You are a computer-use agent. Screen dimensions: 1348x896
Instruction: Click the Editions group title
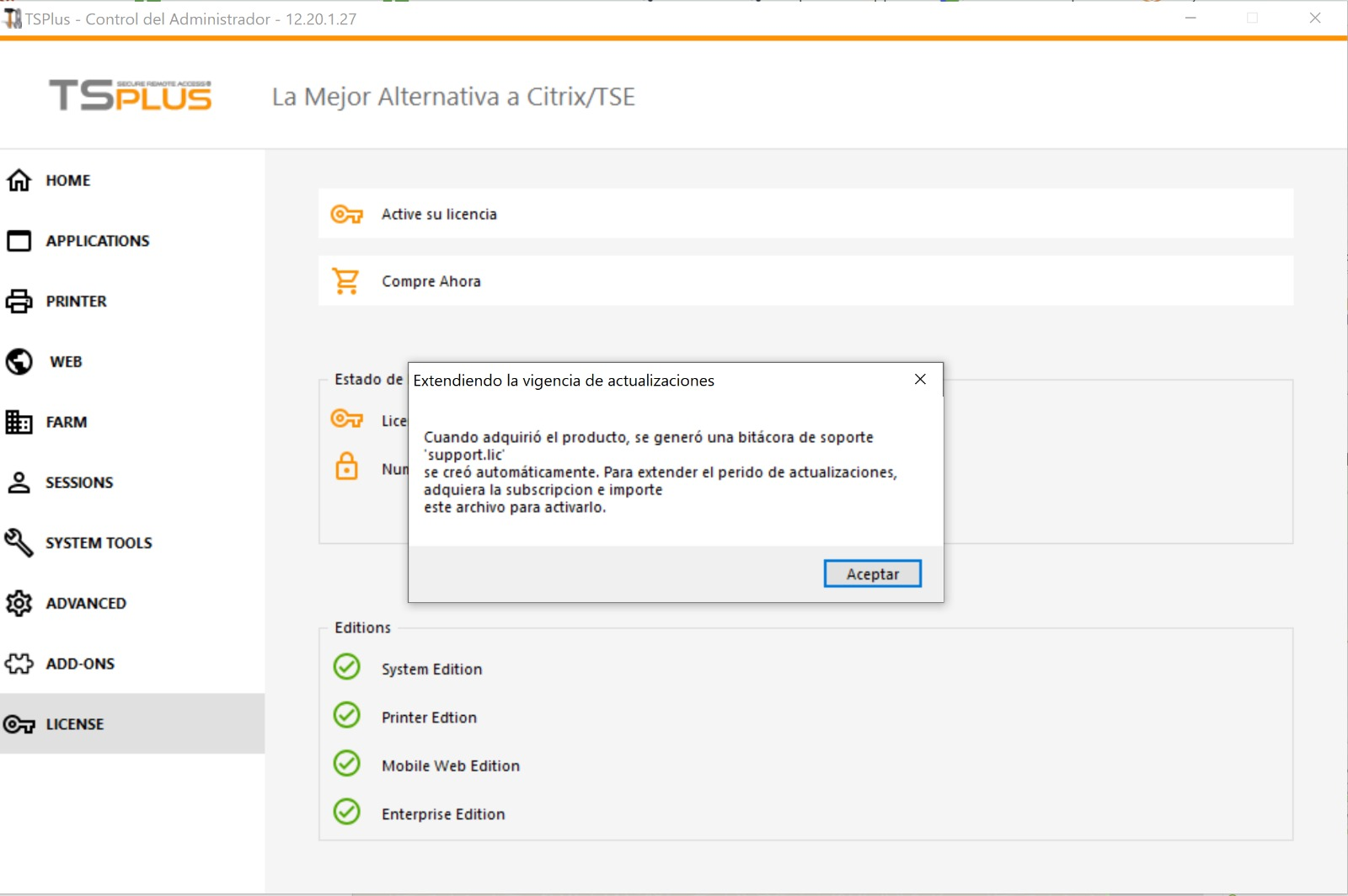(x=362, y=627)
